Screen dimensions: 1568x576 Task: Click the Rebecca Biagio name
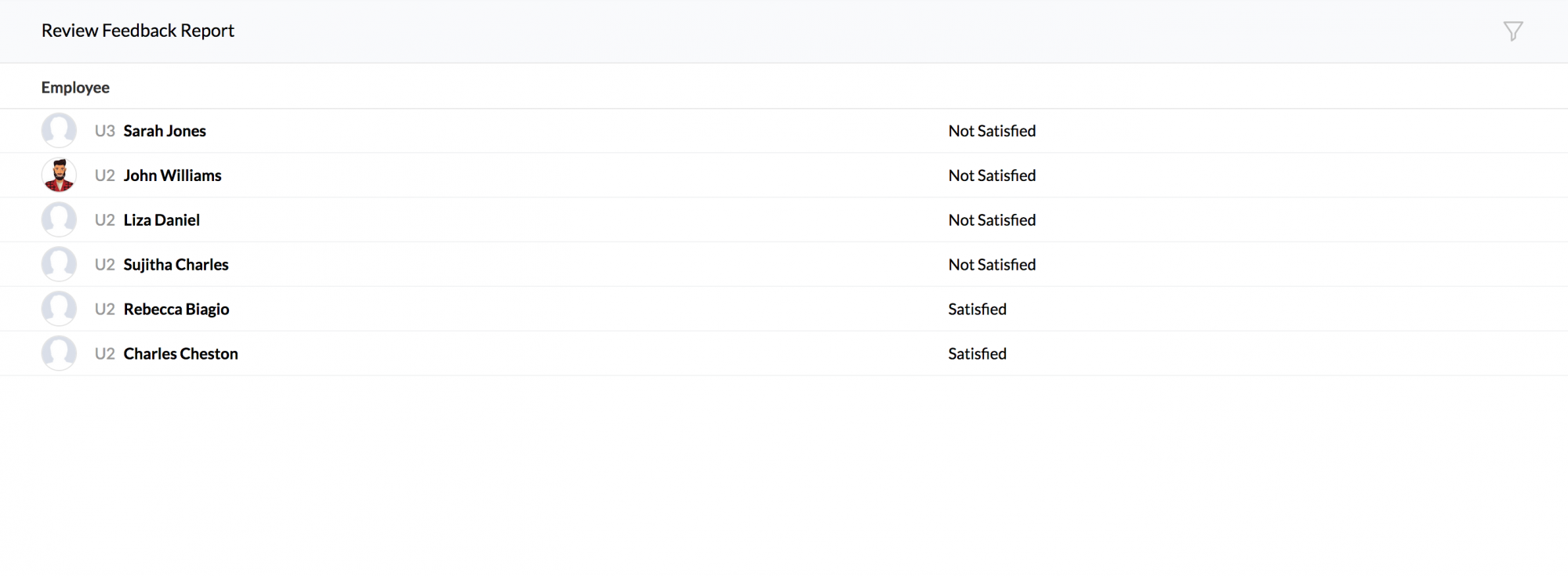tap(176, 310)
